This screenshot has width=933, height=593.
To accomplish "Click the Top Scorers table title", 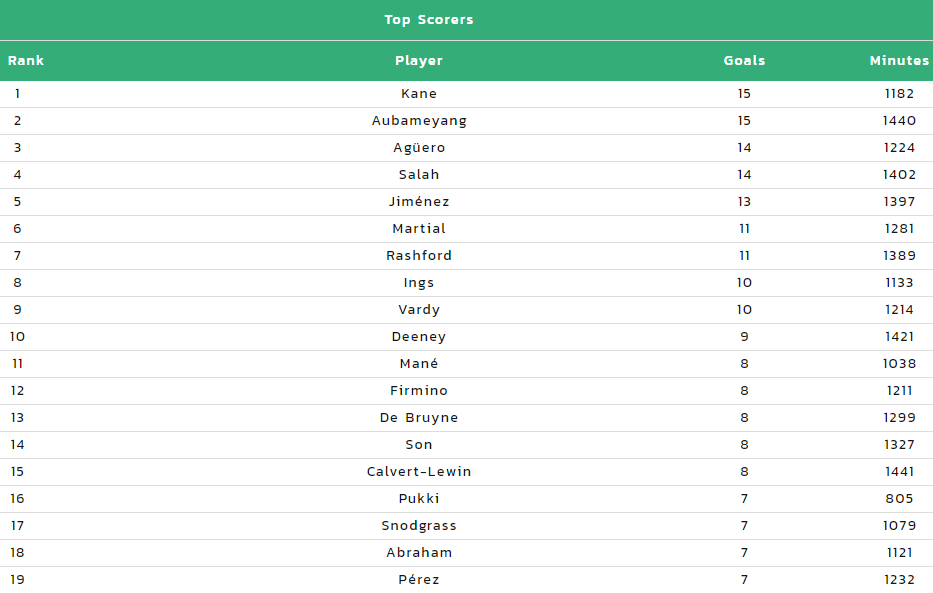I will coord(428,20).
